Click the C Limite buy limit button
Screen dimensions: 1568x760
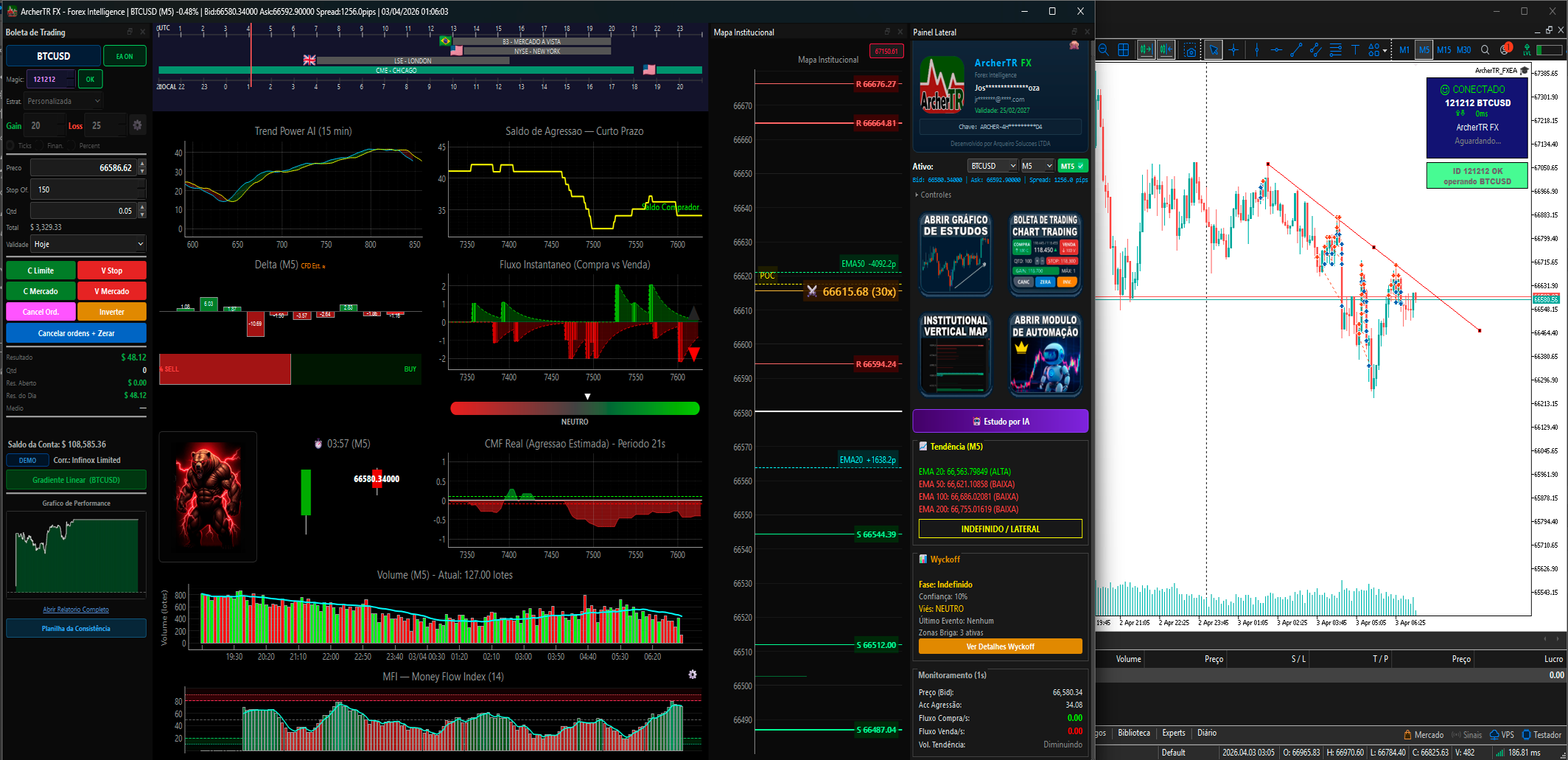[x=41, y=271]
